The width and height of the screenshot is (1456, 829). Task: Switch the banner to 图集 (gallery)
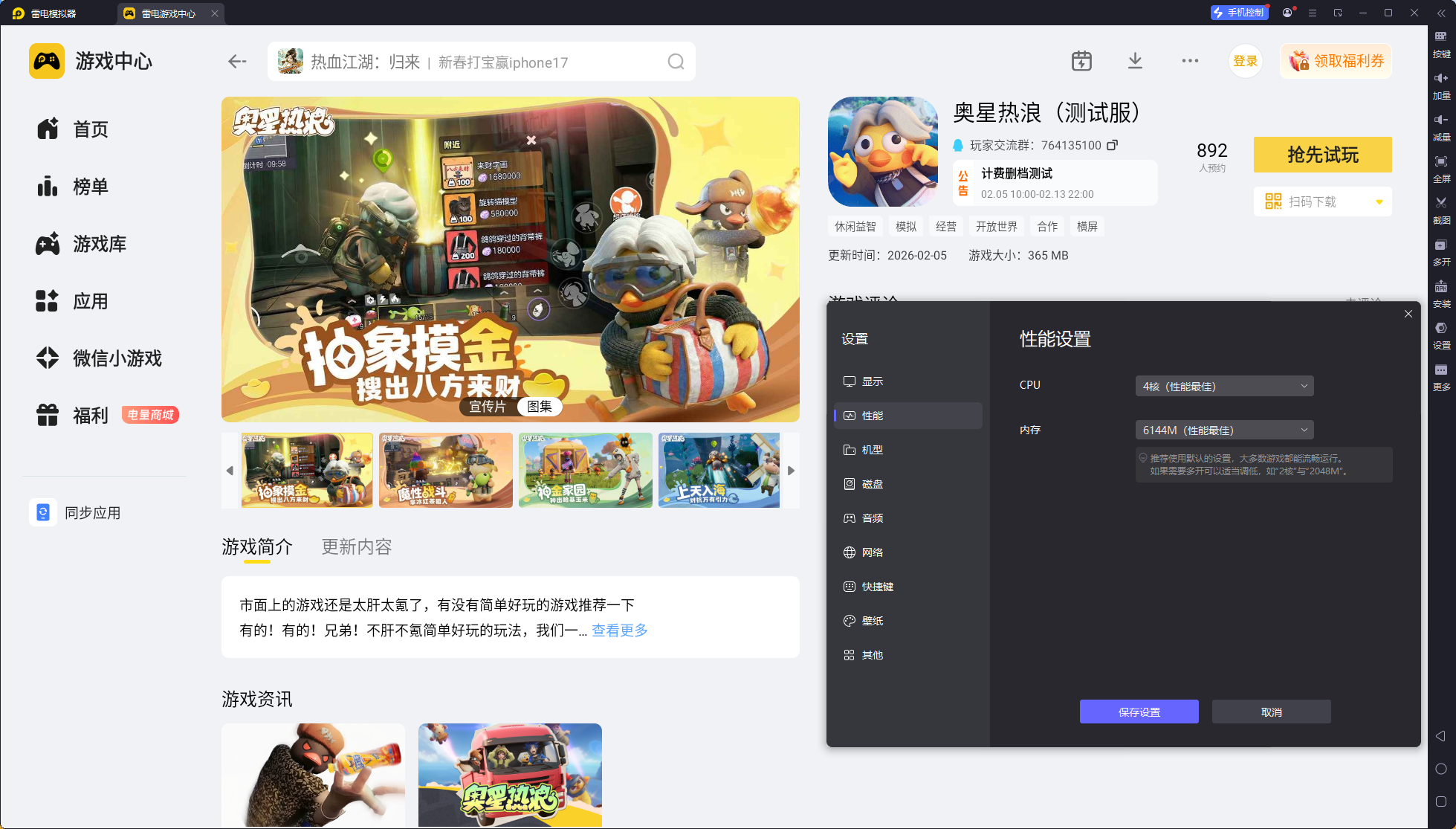[x=540, y=407]
